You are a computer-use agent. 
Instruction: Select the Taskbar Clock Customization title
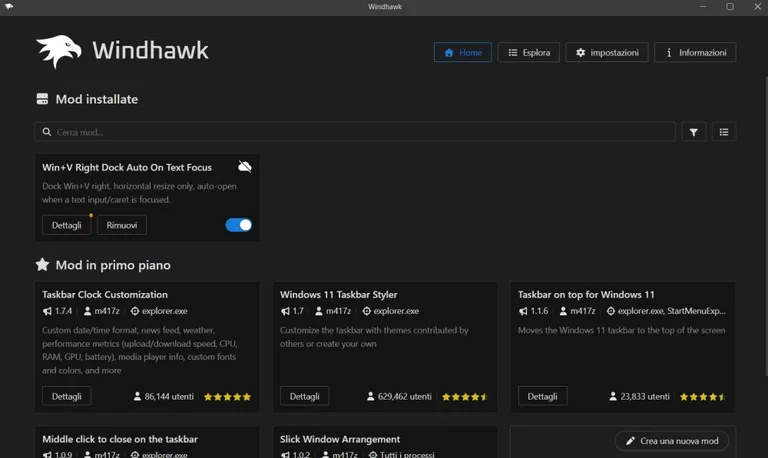pos(105,294)
